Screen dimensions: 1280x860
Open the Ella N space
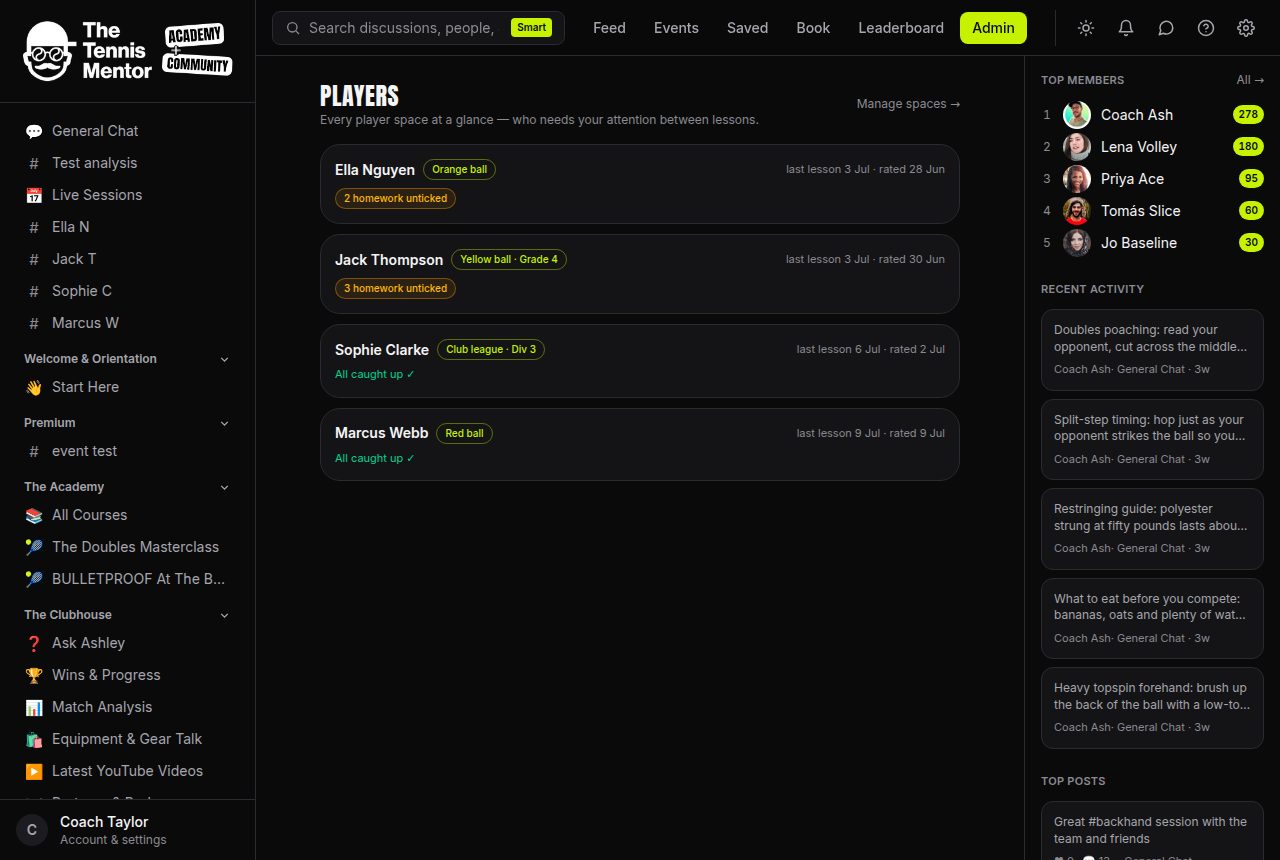[x=128, y=227]
